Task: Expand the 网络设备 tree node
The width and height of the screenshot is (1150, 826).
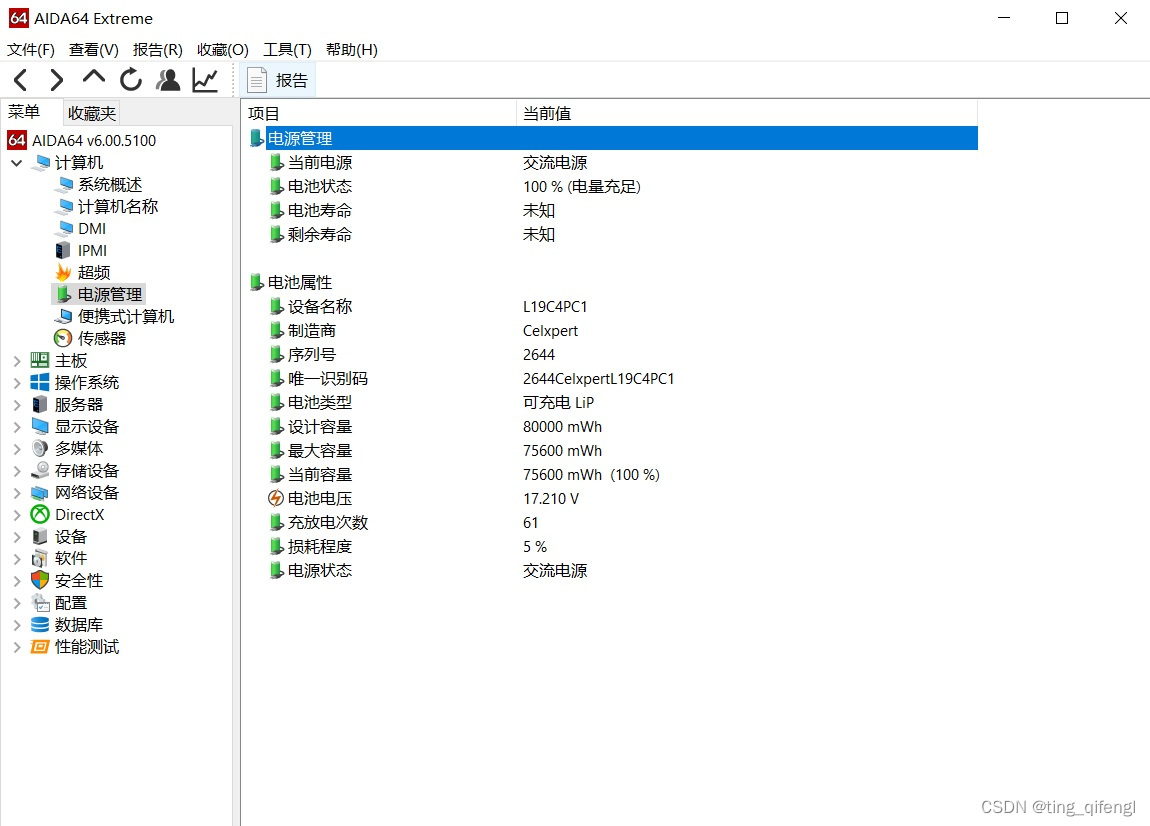Action: (x=16, y=493)
